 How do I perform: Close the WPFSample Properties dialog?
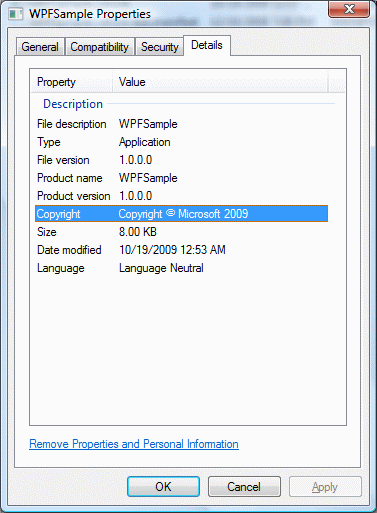(x=349, y=9)
